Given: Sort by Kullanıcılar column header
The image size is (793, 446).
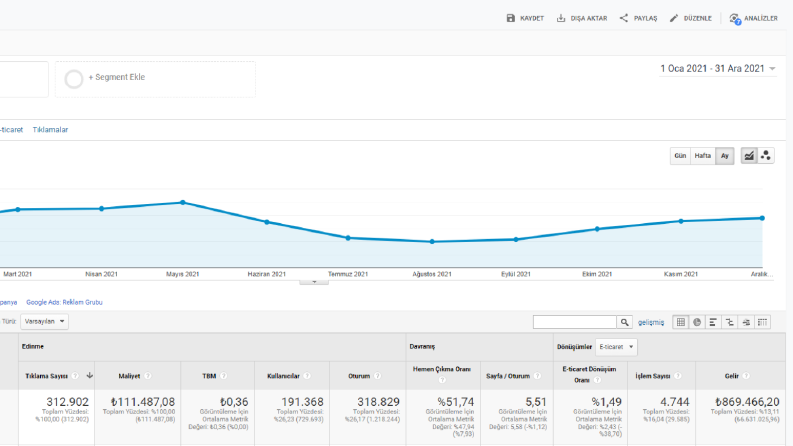Looking at the screenshot, I should point(283,376).
